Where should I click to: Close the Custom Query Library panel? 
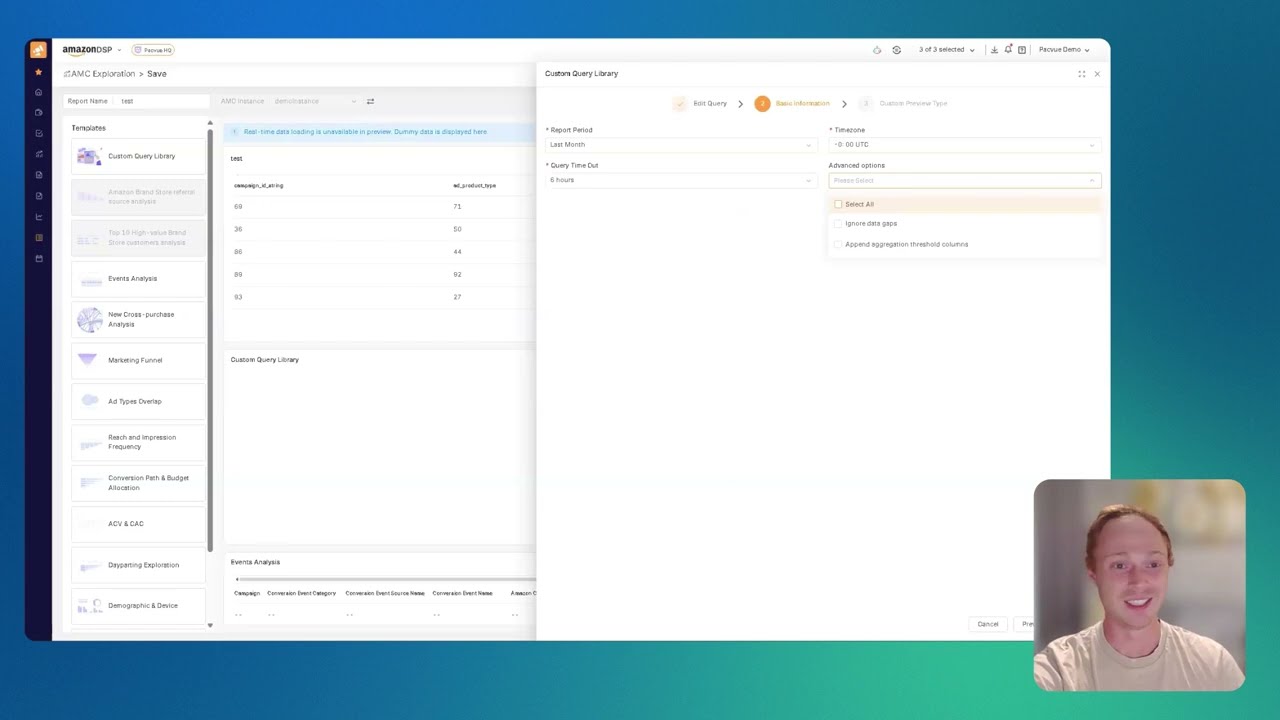tap(1097, 74)
